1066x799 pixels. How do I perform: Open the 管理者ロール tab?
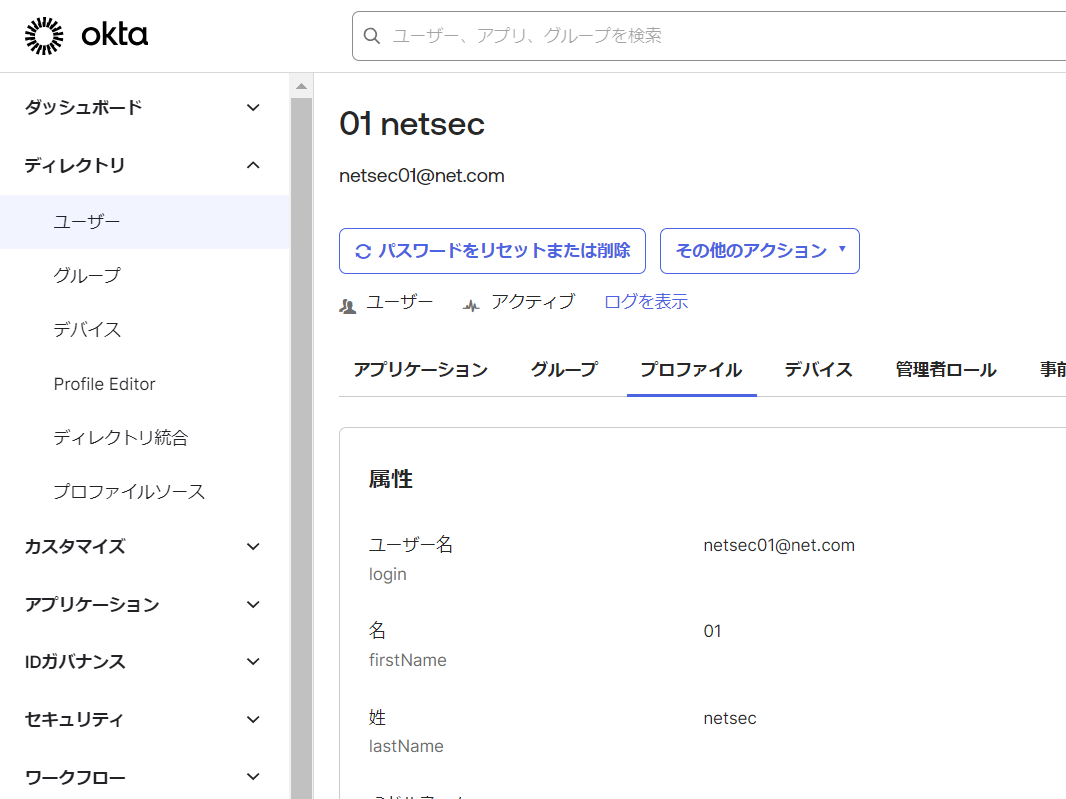(x=946, y=370)
